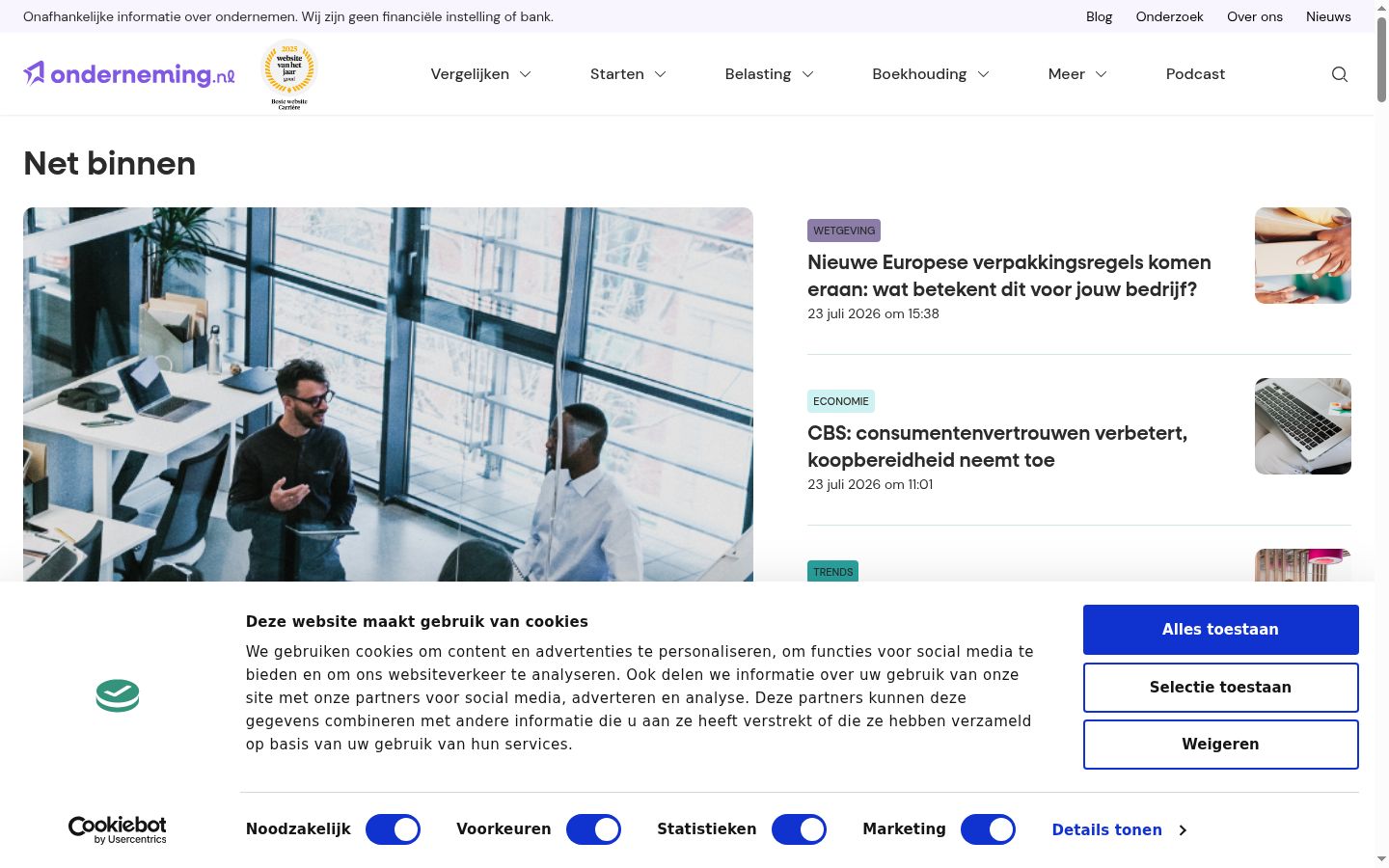Screen dimensions: 1389x868
Task: Toggle the Noodzakelijk cookies switch
Action: [x=393, y=829]
